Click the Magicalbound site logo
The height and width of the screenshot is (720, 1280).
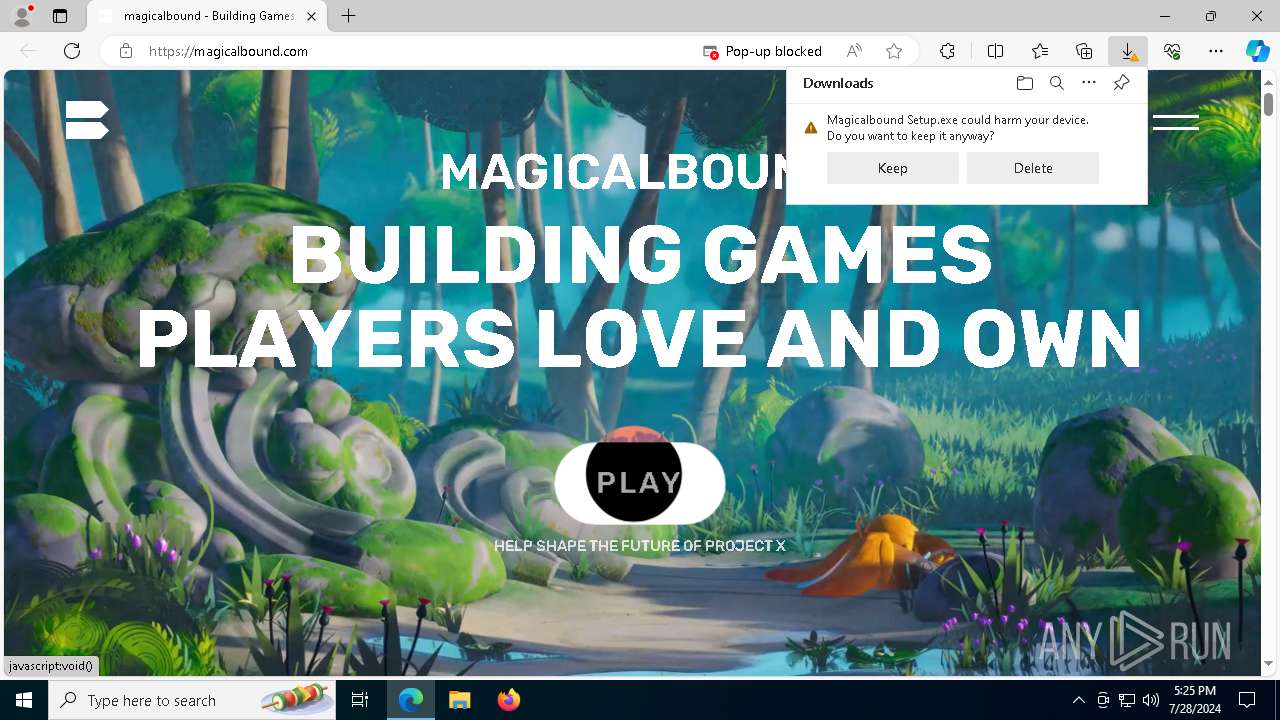pos(87,120)
